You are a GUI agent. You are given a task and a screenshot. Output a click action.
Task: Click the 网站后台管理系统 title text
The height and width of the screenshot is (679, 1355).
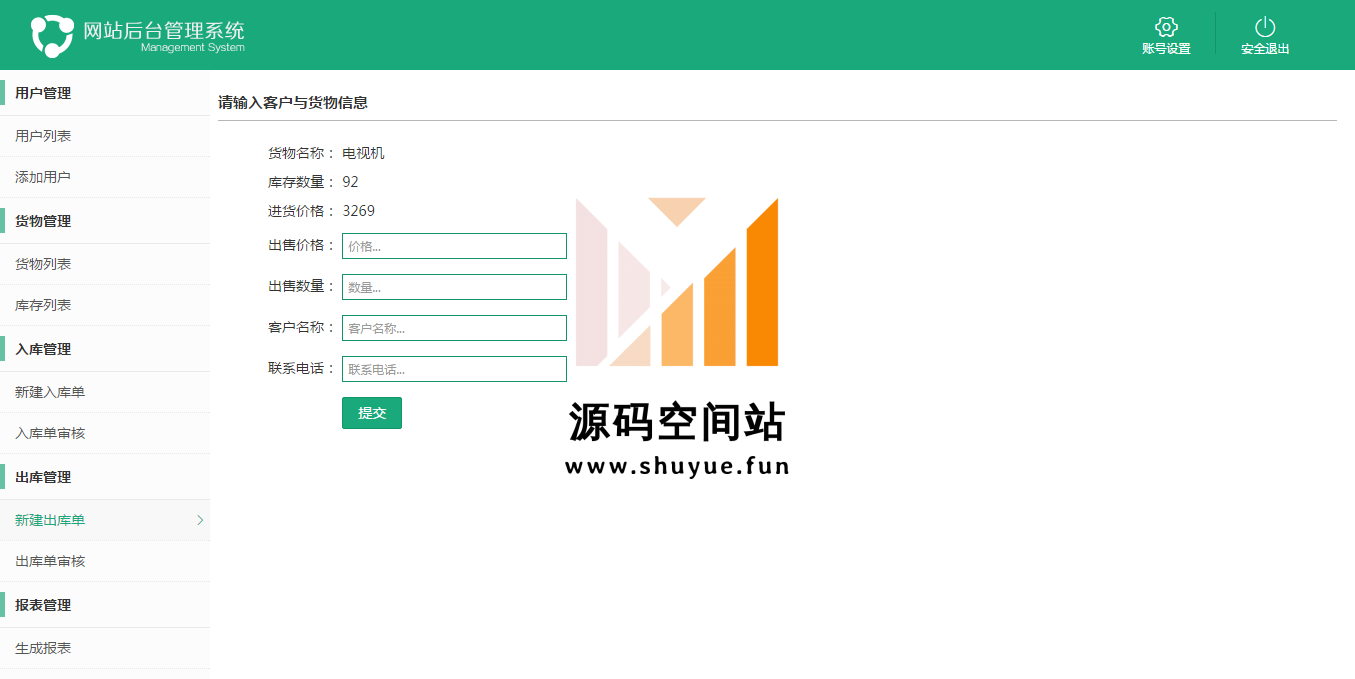[x=164, y=30]
